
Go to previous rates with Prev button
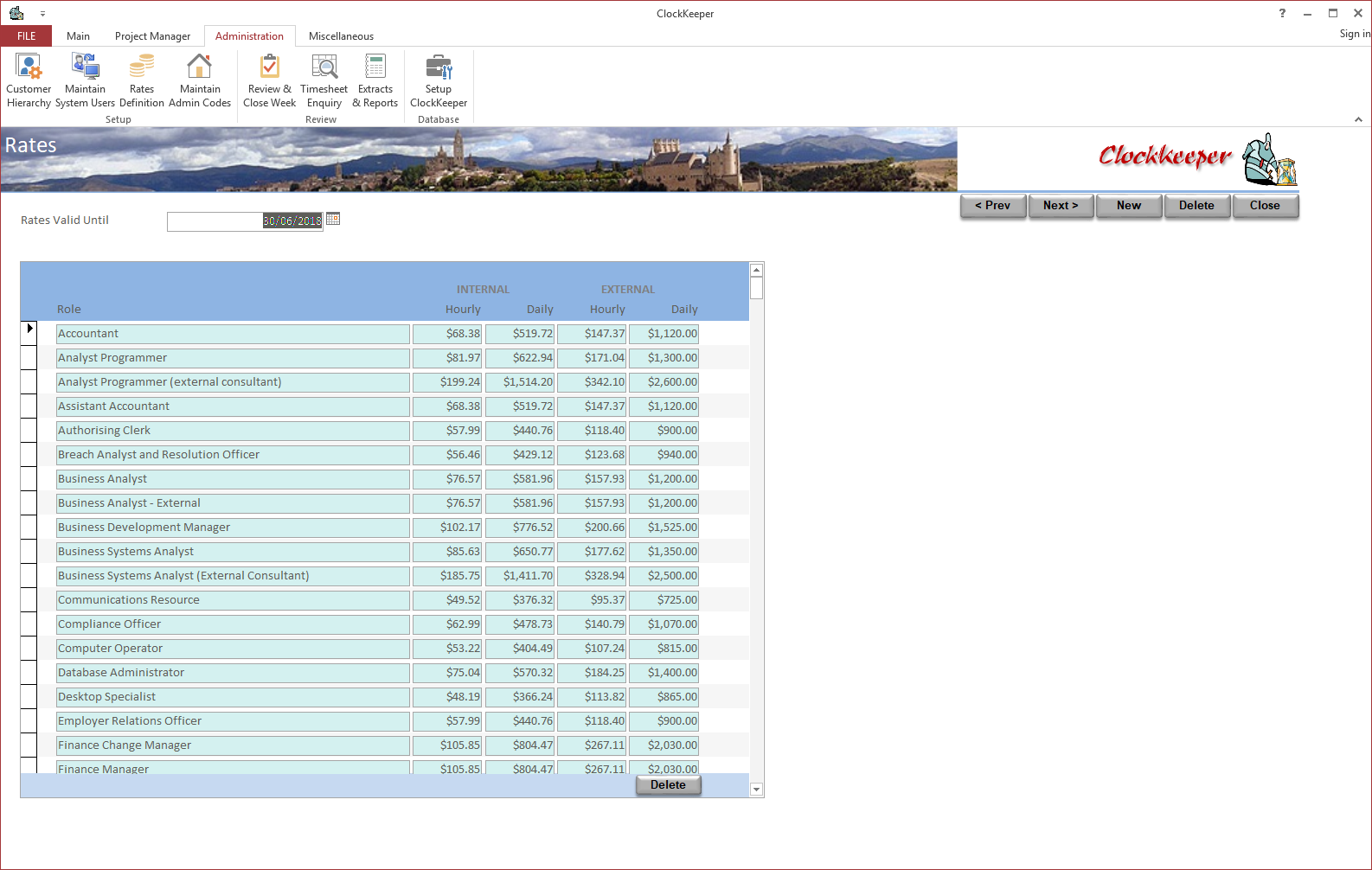(x=993, y=206)
